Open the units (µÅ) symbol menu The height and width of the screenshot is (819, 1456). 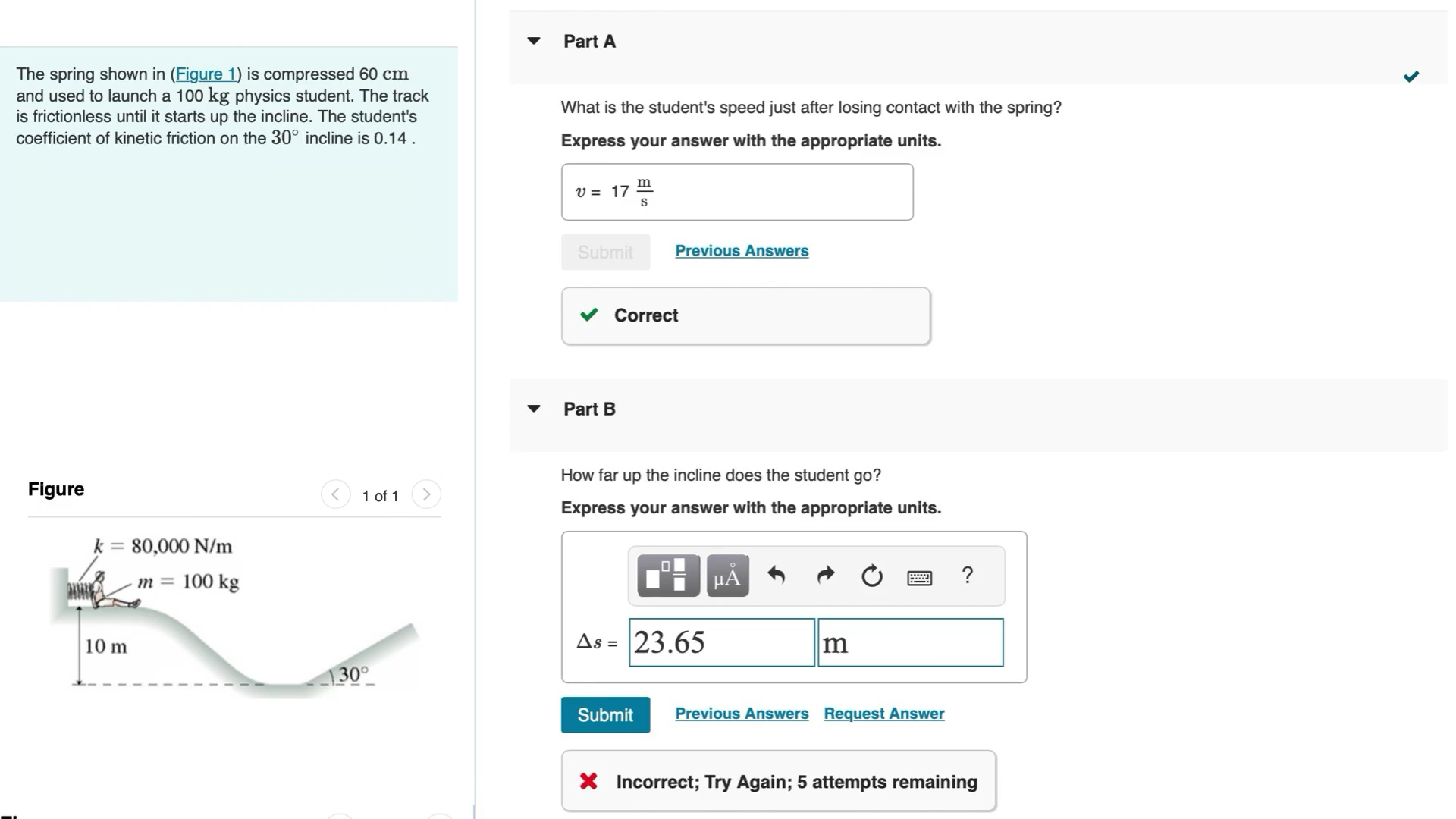726,575
